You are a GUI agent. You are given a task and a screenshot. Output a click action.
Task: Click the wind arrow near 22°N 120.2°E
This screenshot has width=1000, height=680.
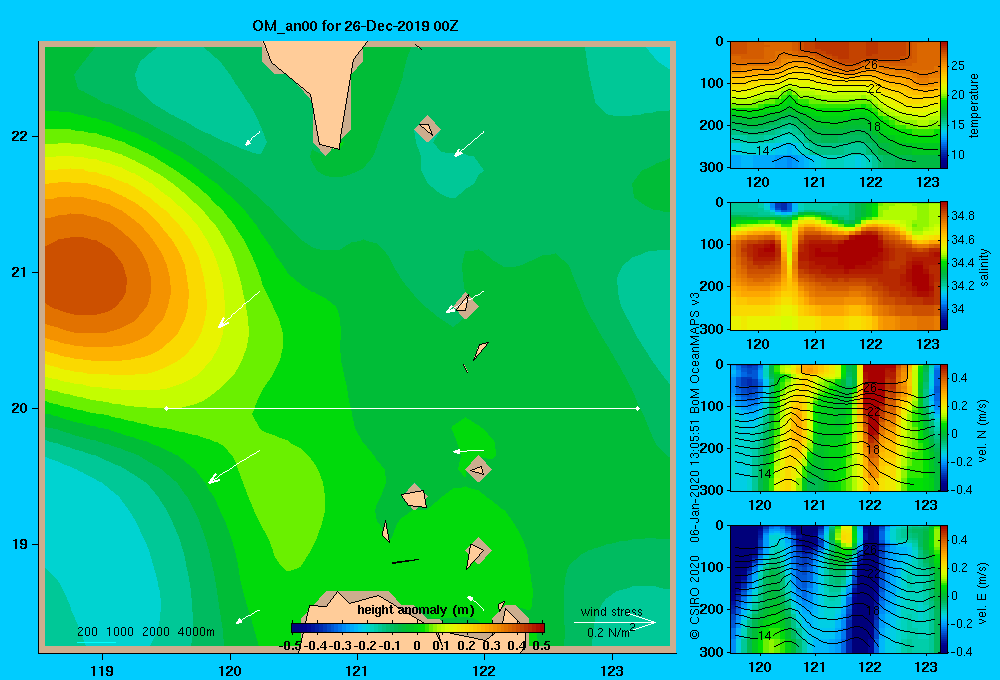pyautogui.click(x=253, y=138)
